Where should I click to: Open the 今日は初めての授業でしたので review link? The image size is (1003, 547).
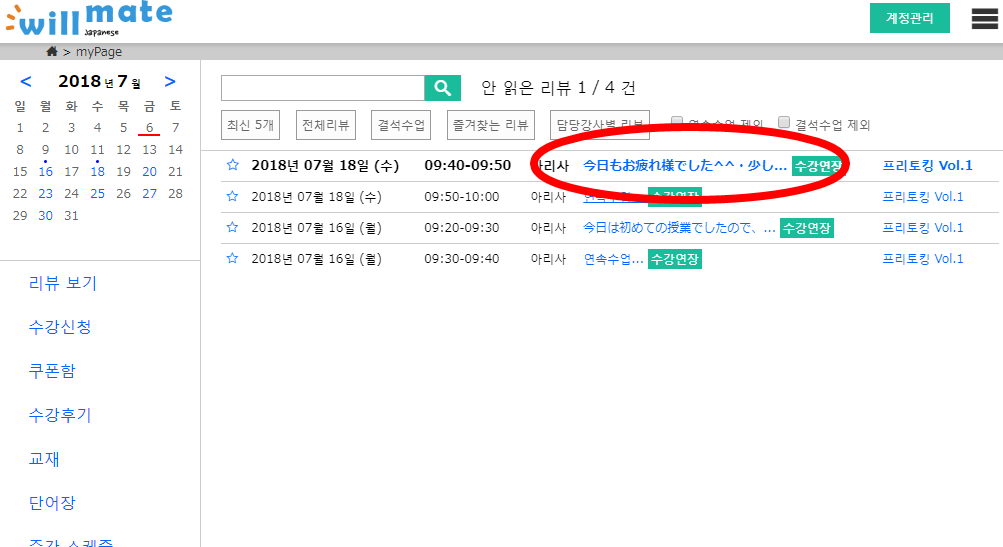coord(679,228)
